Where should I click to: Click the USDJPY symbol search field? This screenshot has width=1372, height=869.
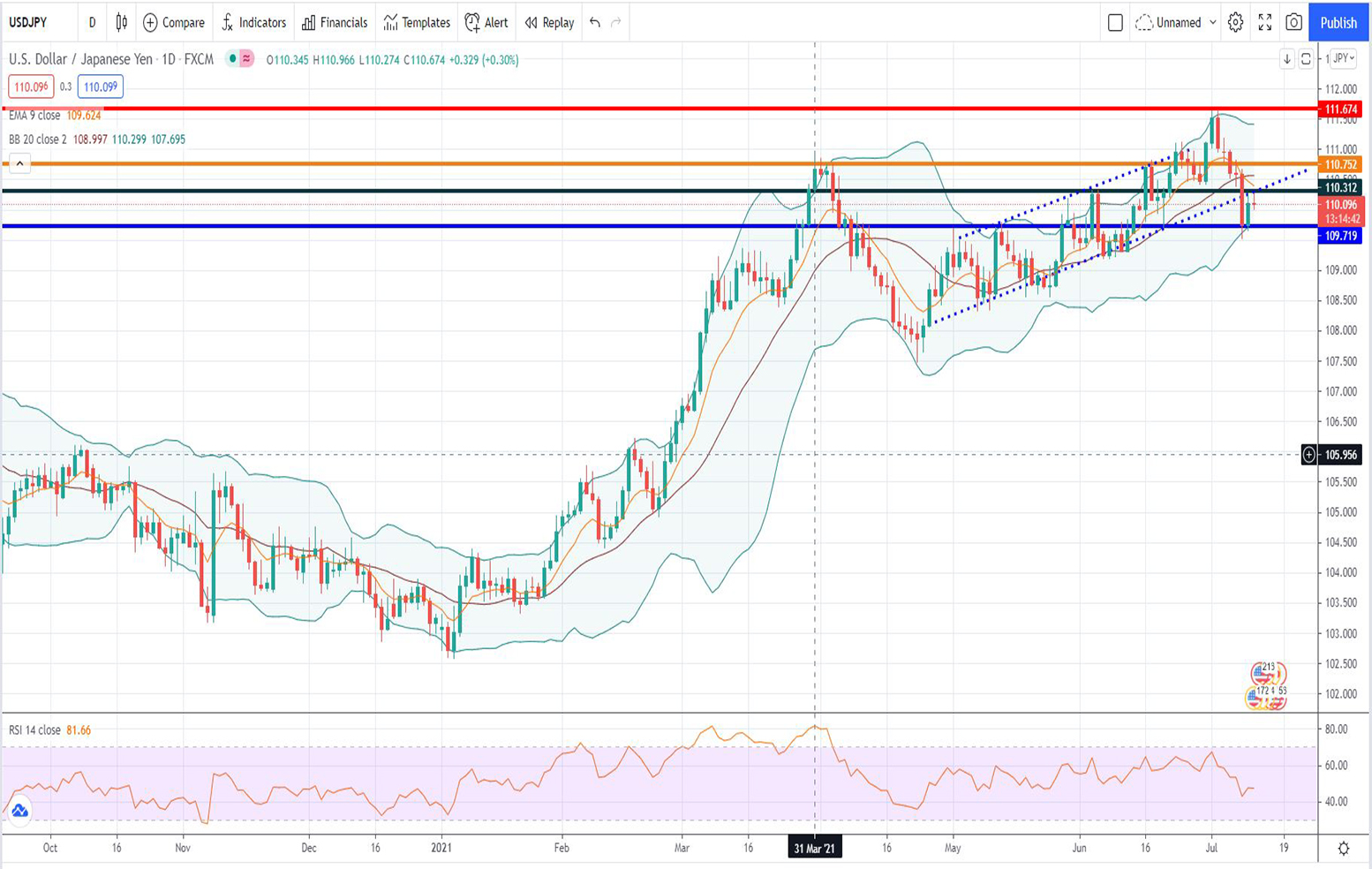click(x=35, y=23)
